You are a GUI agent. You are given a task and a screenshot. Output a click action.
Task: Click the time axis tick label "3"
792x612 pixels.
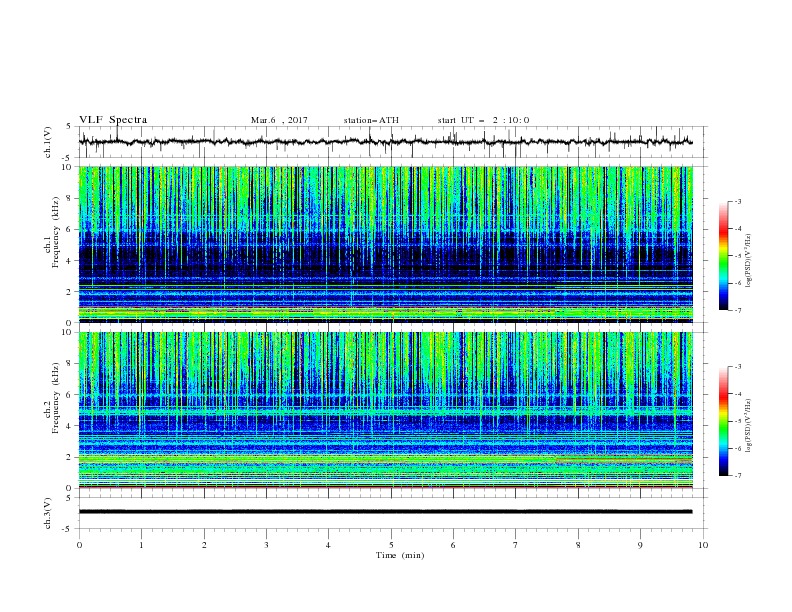(x=266, y=545)
